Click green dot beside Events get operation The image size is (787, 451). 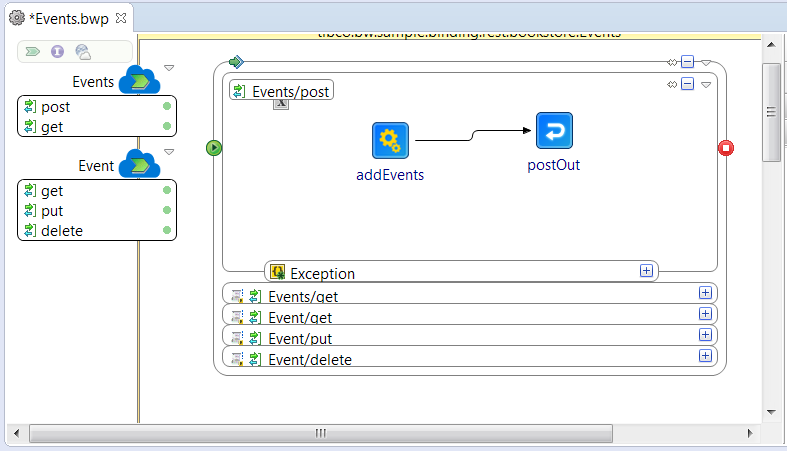click(167, 126)
